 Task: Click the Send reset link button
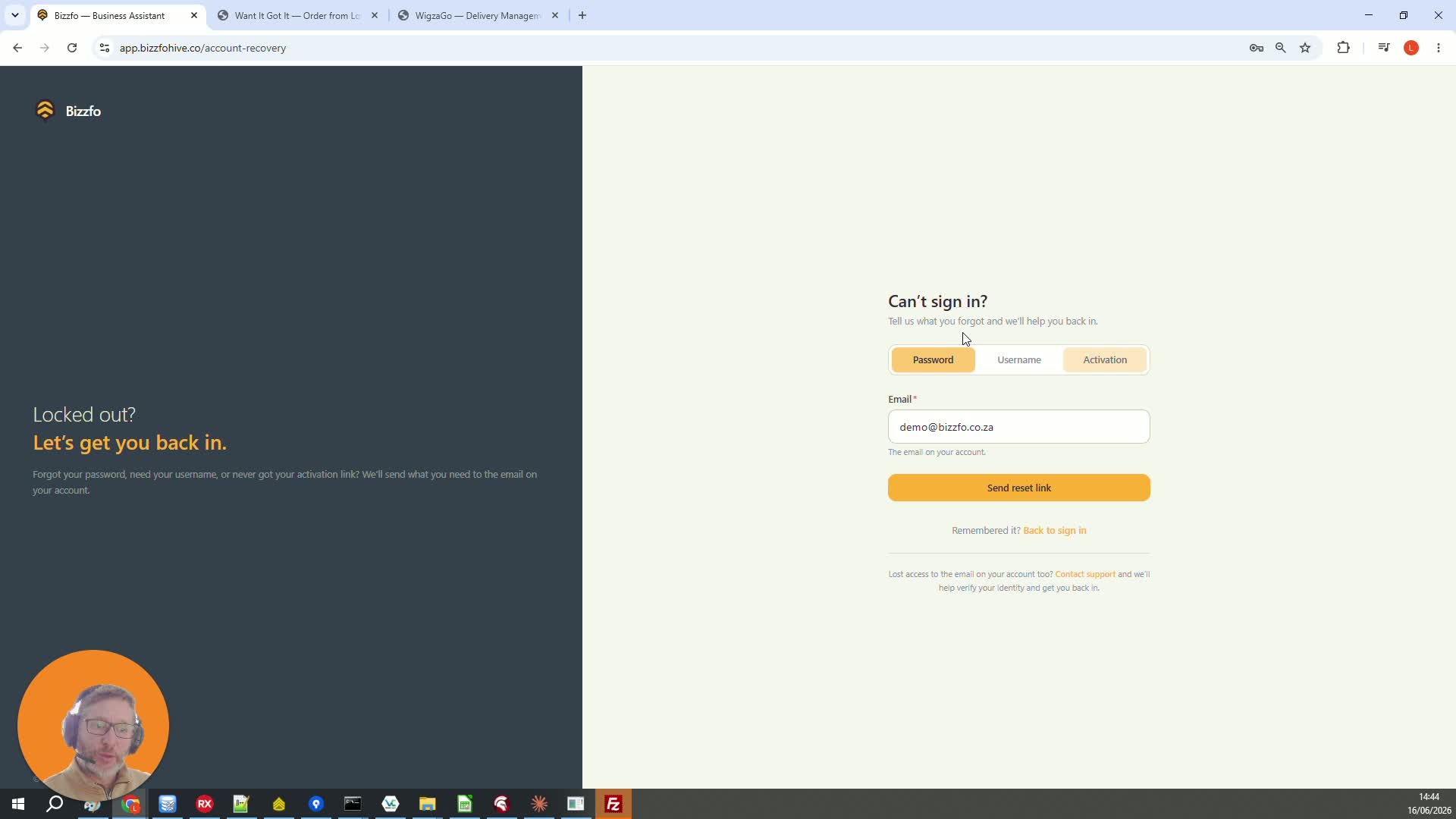click(x=1019, y=488)
